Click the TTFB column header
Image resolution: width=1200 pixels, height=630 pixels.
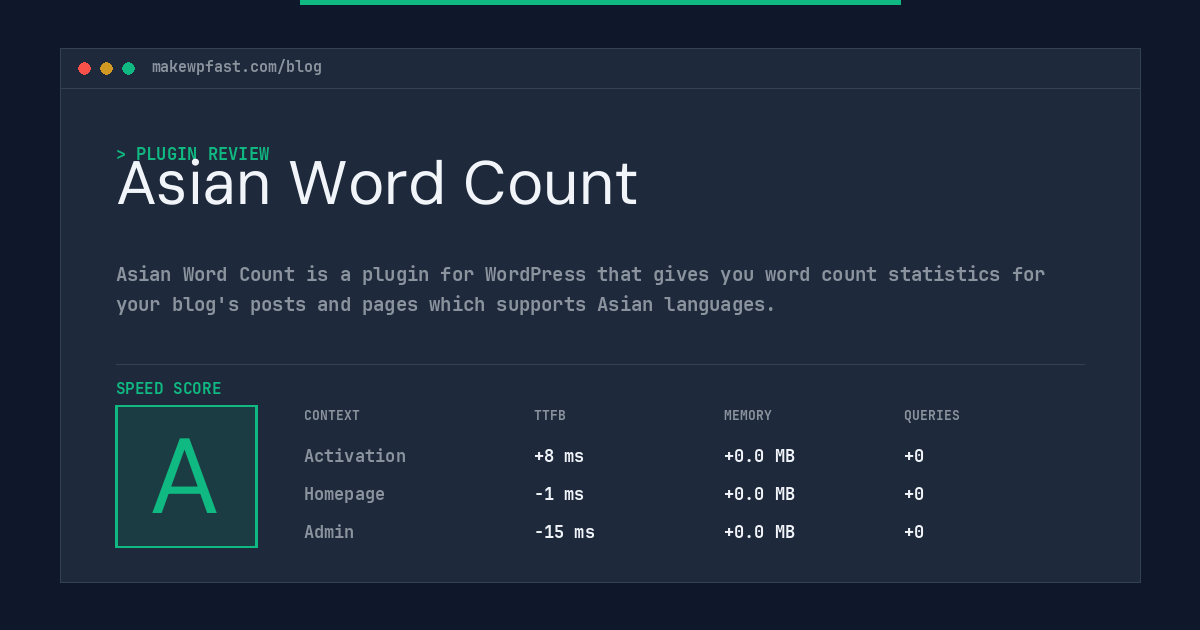(550, 416)
